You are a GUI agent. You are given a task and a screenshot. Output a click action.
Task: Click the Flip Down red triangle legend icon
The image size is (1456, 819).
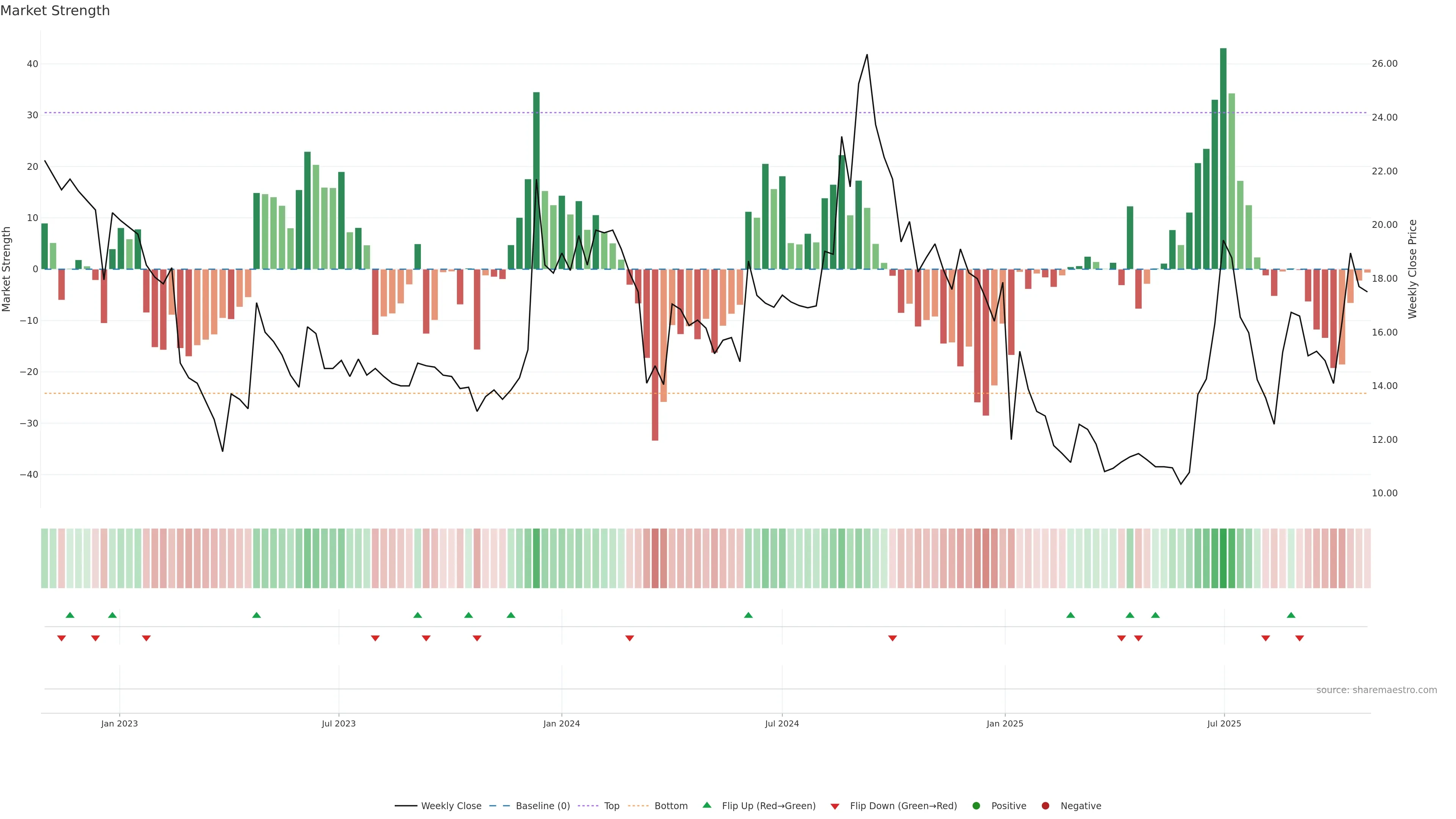(835, 806)
